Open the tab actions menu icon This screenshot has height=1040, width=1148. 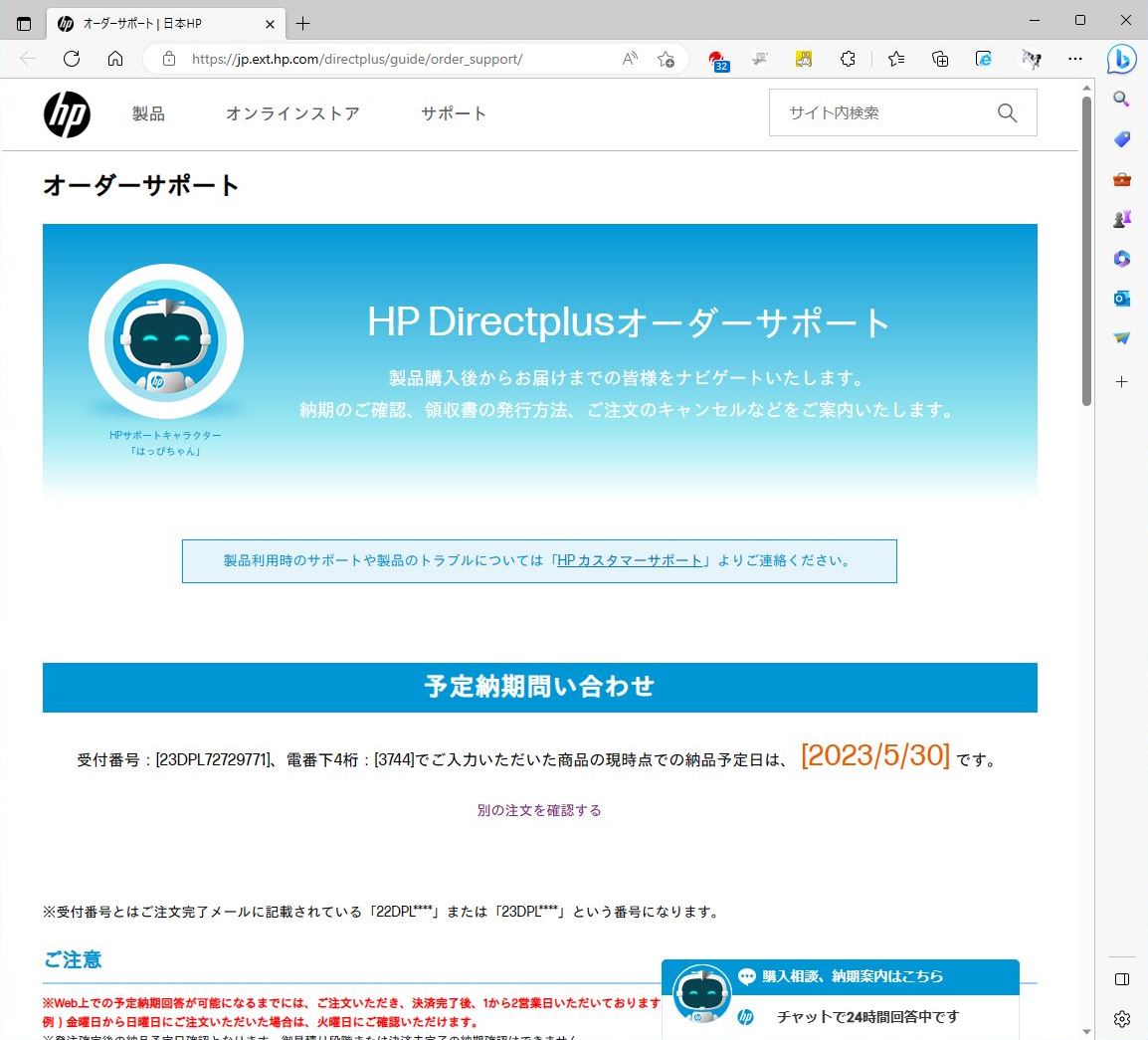(x=24, y=24)
